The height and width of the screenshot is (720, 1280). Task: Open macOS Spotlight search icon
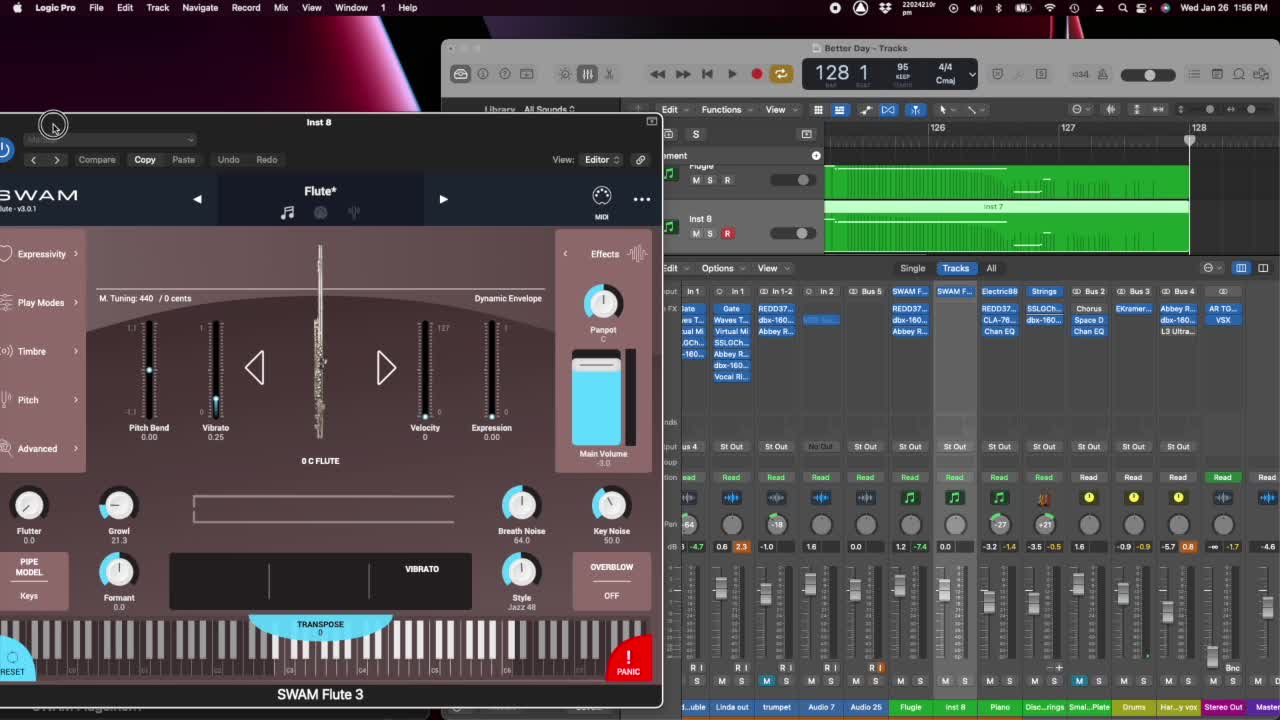coord(1122,8)
